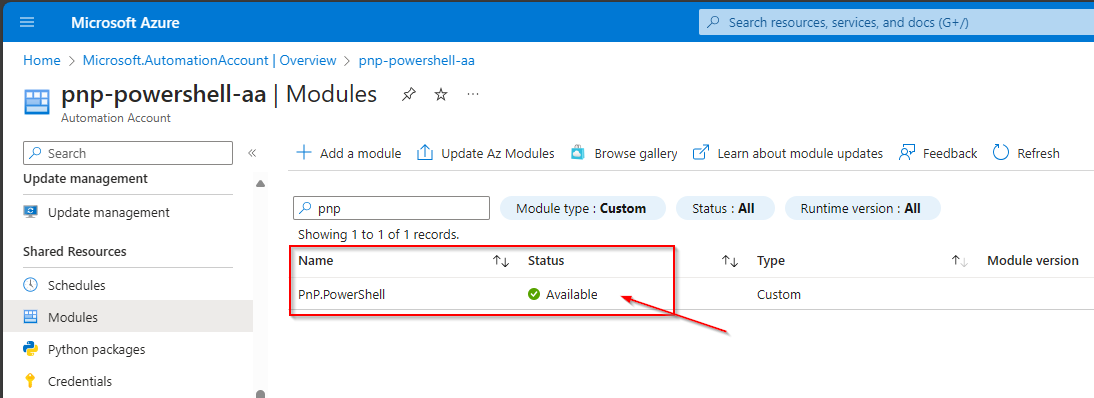The width and height of the screenshot is (1094, 398).
Task: Click the Python packages logo icon
Action: point(30,348)
